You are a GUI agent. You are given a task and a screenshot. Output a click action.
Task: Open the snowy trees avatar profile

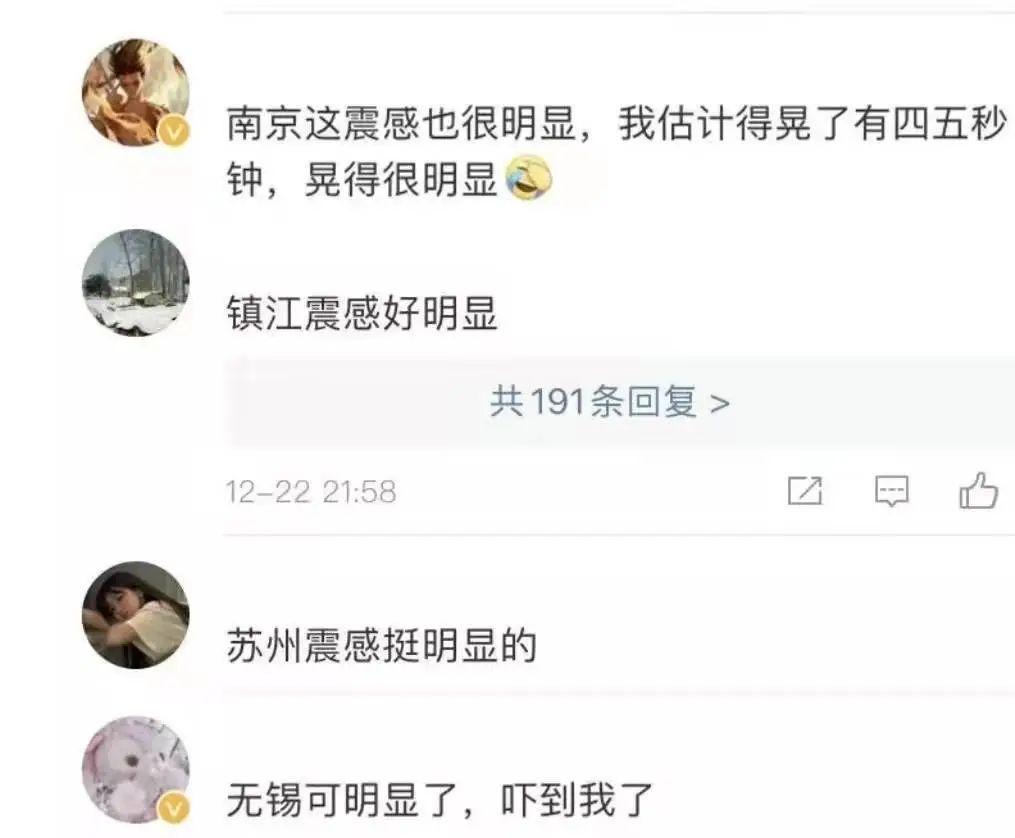coord(136,283)
